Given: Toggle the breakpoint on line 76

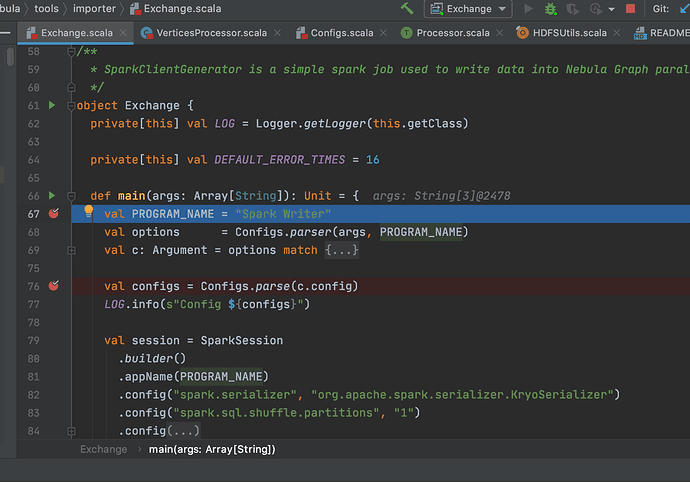Looking at the screenshot, I should [54, 286].
